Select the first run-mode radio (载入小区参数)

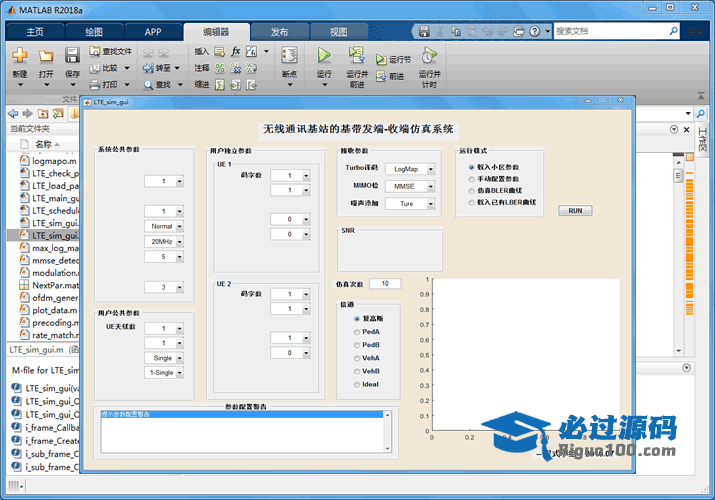tap(471, 167)
